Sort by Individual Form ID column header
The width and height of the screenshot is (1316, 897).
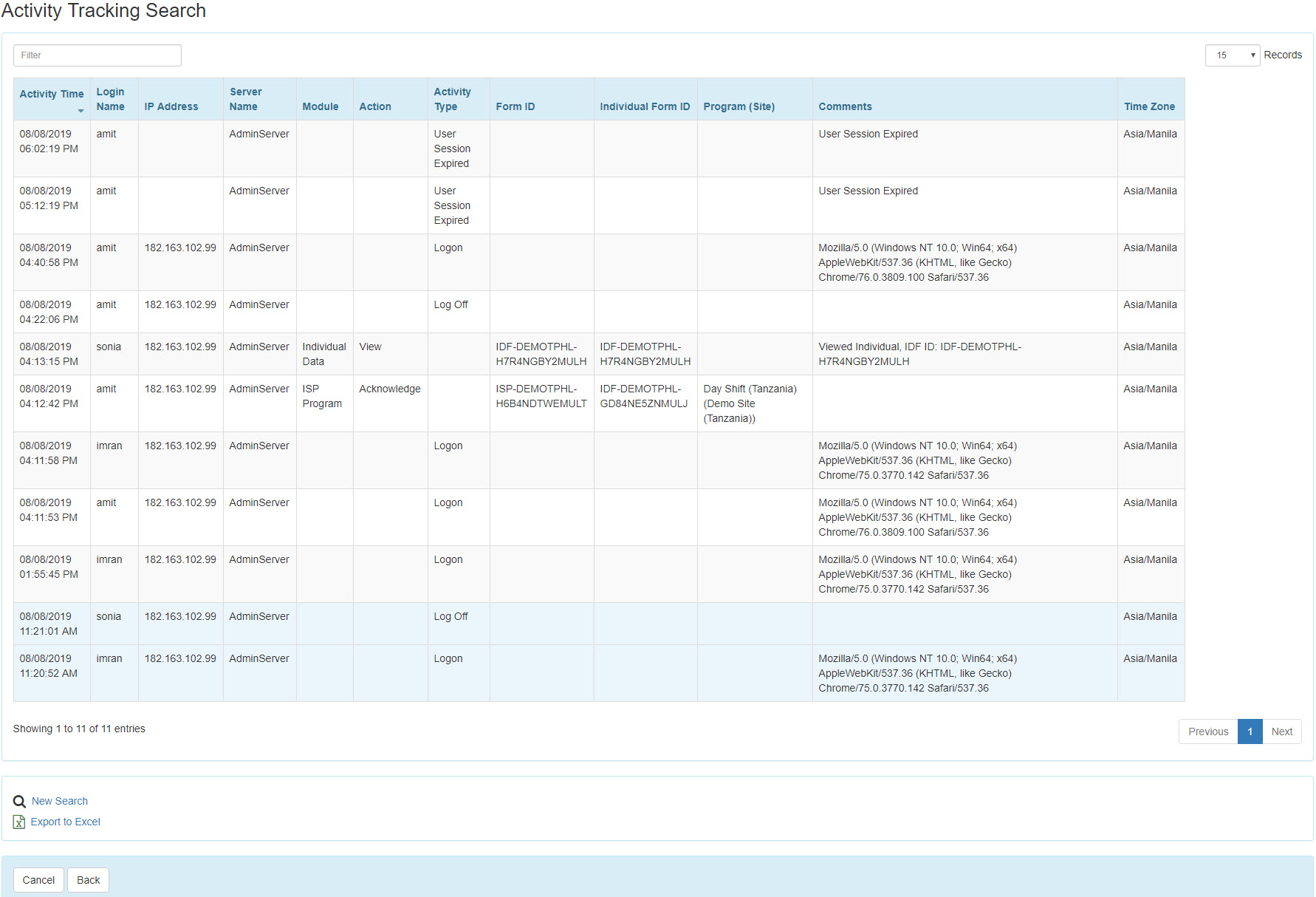(x=645, y=99)
